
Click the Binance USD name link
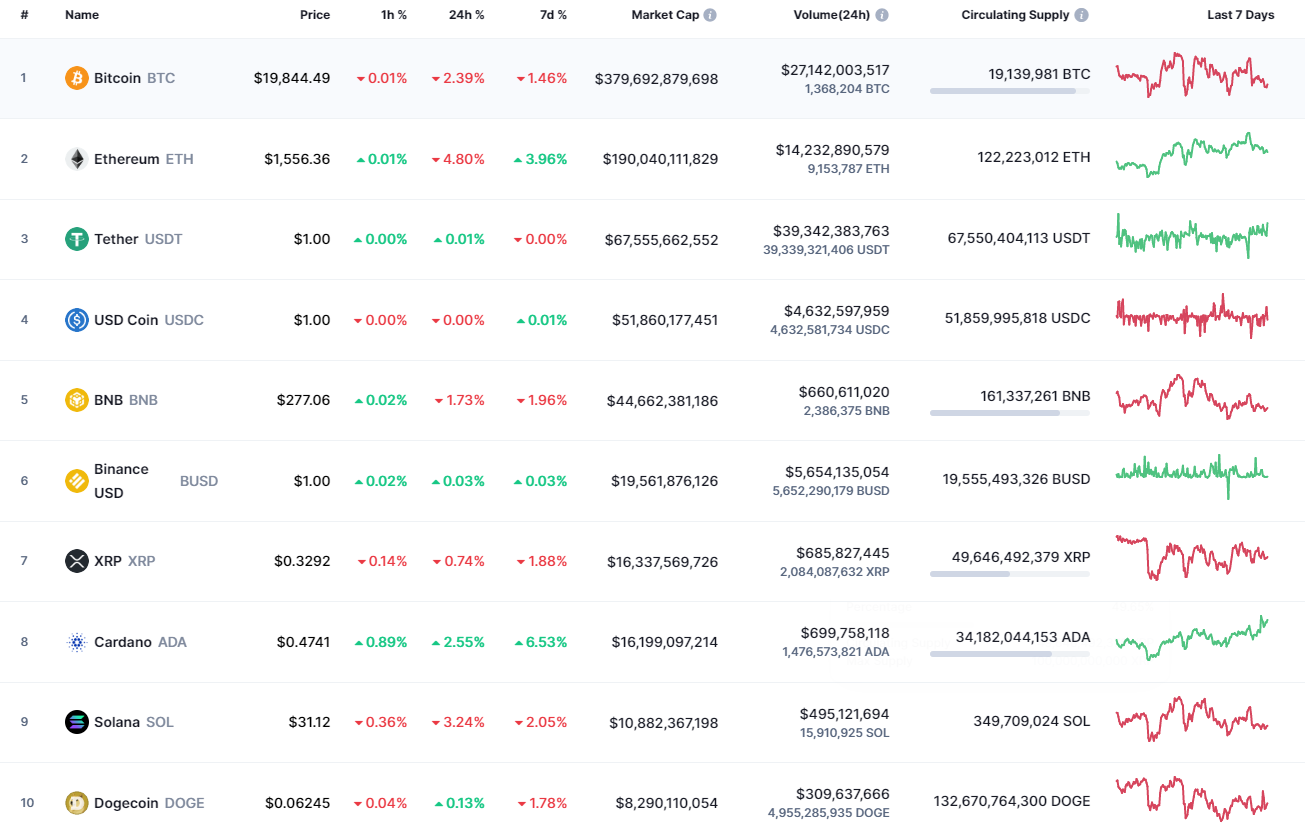[x=121, y=479]
